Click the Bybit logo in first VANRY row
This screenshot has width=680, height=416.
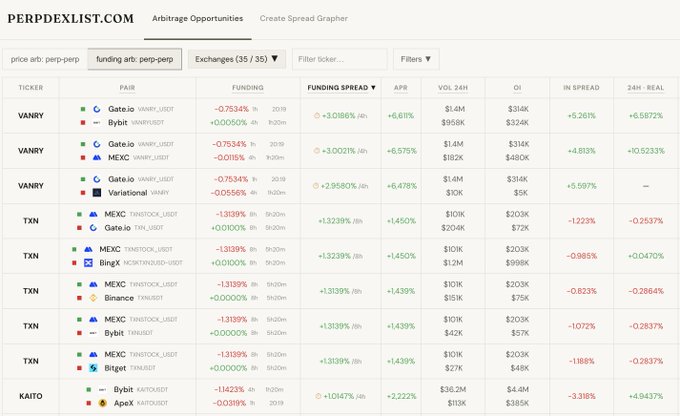pyautogui.click(x=97, y=123)
